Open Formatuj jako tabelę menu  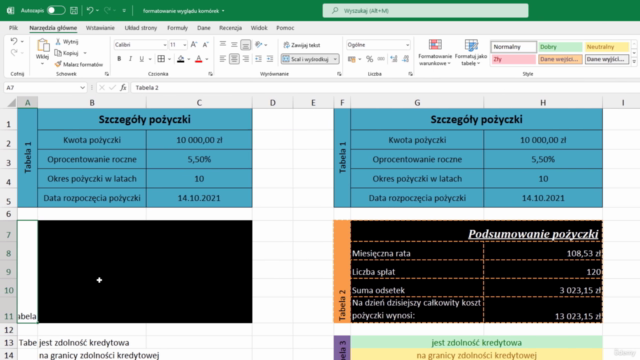(471, 52)
